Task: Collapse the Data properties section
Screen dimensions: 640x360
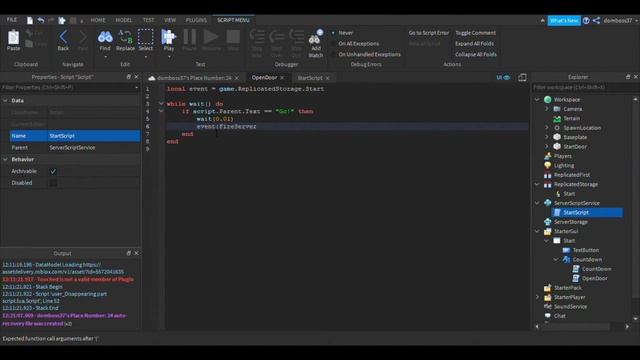Action: 5,100
